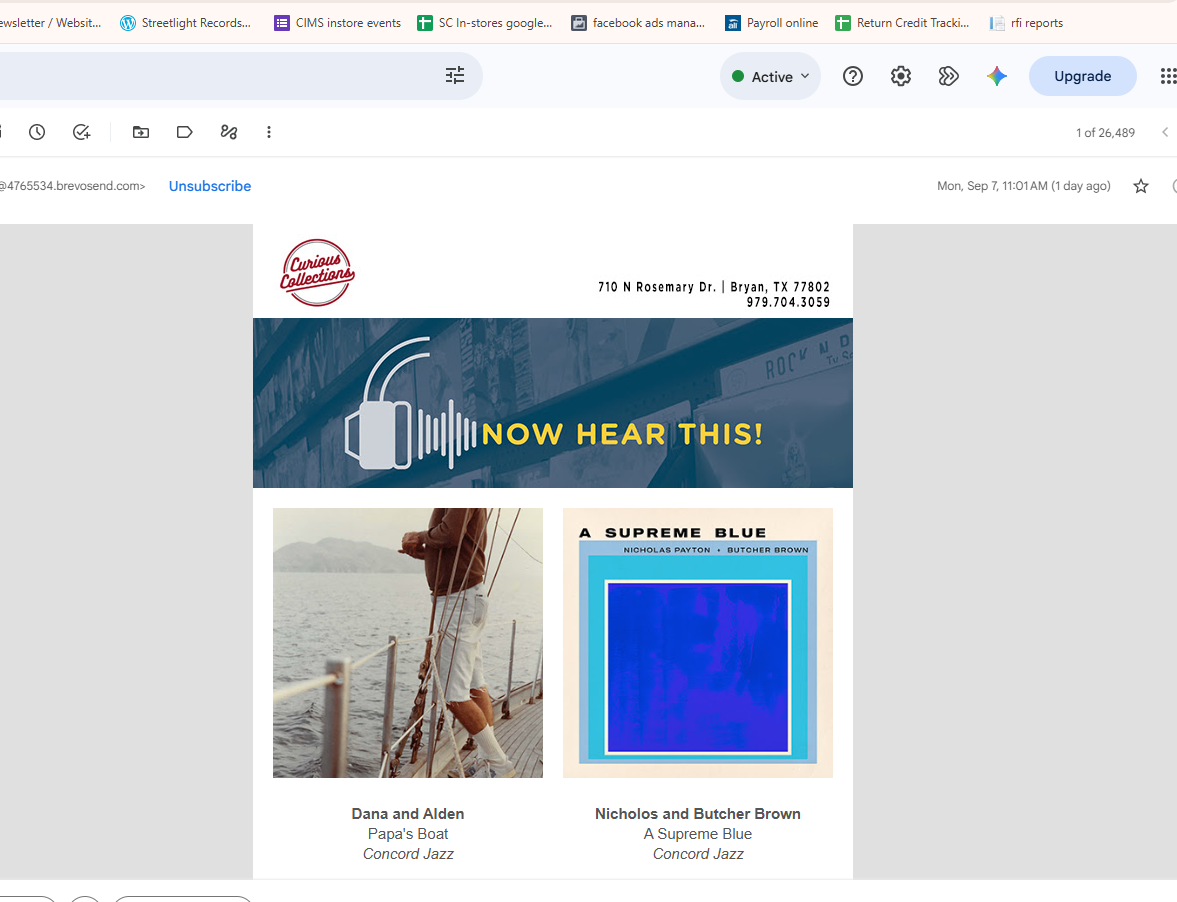Open Payroll online bookmark
Screen dimensions: 1177x902
coord(772,23)
